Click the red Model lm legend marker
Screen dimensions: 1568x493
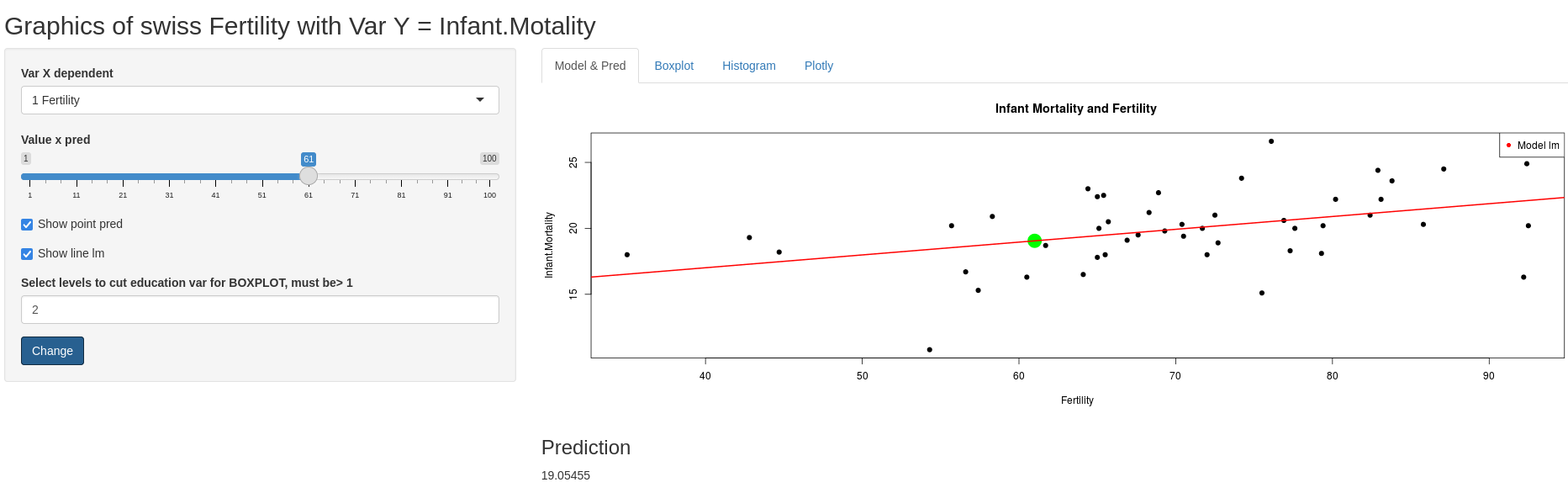tap(1508, 146)
